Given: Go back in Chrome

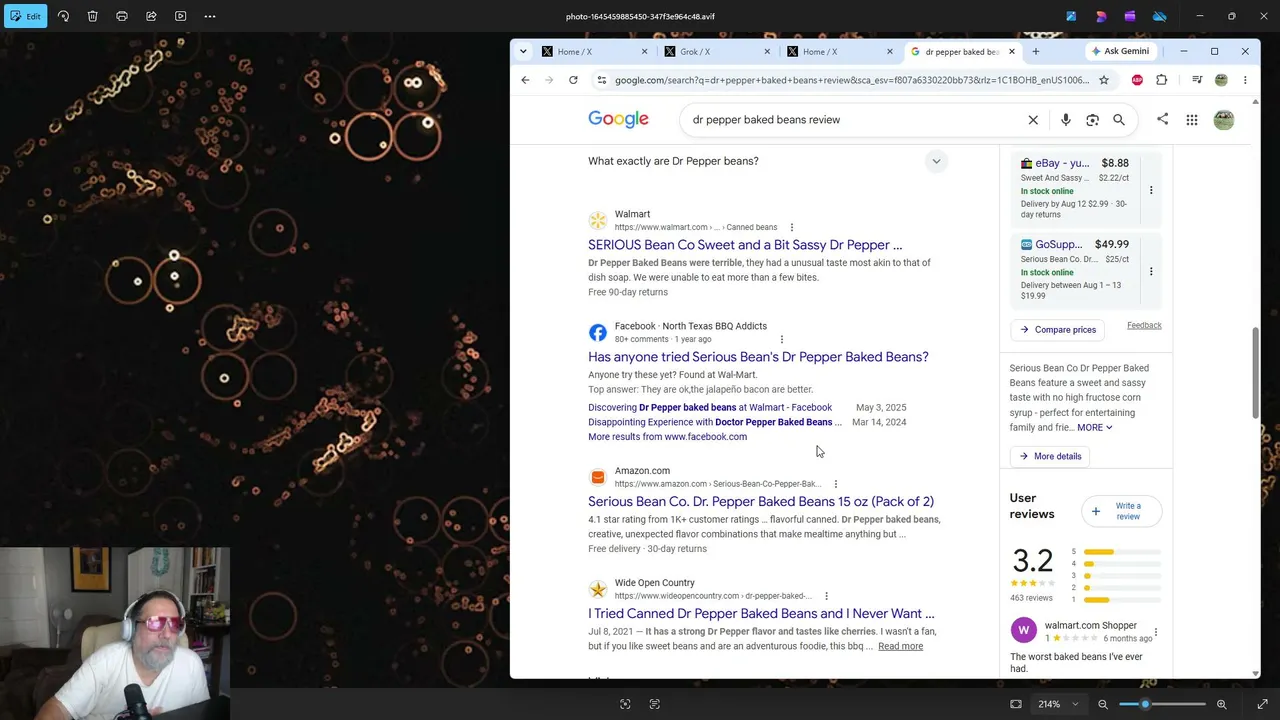Looking at the screenshot, I should point(525,80).
